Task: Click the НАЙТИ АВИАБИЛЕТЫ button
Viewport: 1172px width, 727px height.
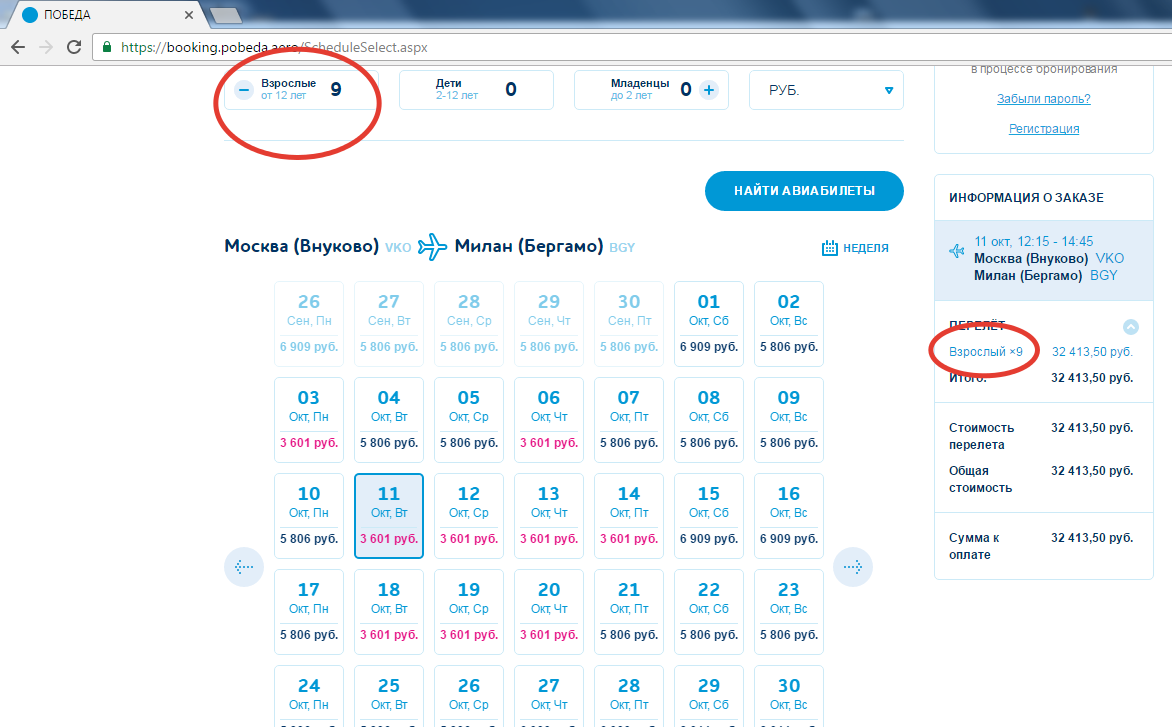Action: [804, 191]
